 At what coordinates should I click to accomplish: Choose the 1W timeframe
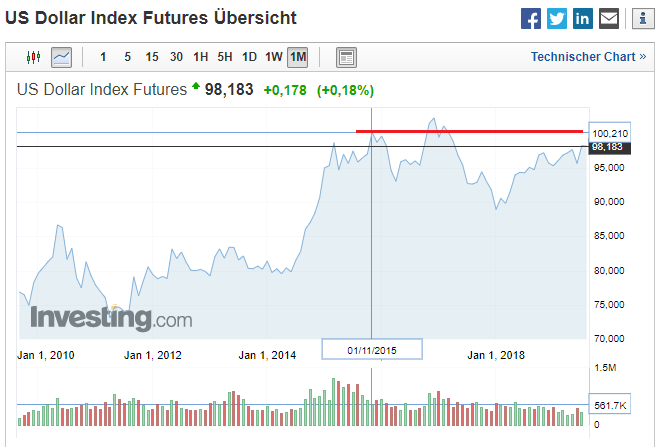coord(273,57)
